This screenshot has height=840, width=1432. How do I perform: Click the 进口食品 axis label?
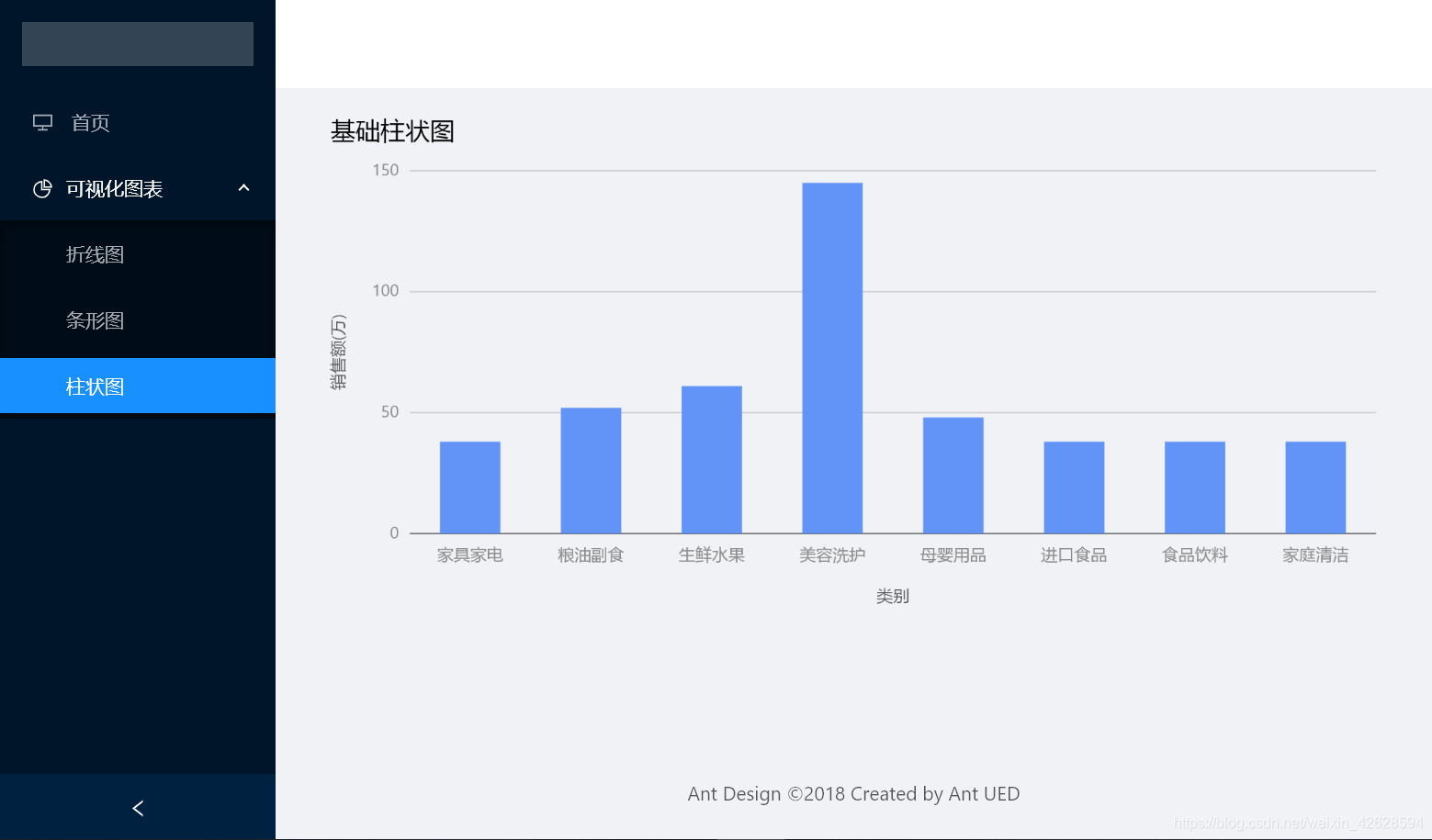[1074, 555]
